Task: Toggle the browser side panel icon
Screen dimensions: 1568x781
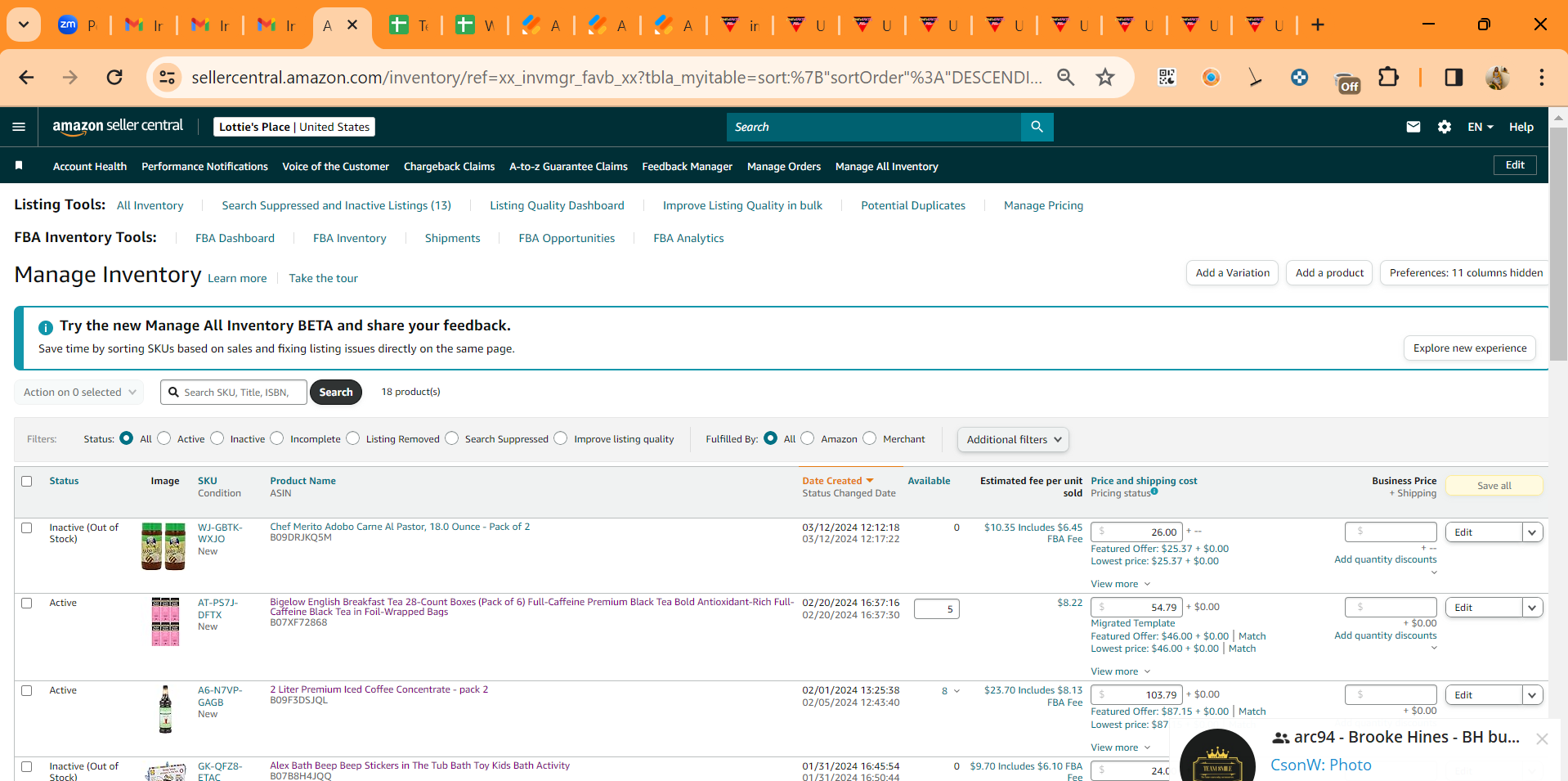Action: coord(1454,77)
